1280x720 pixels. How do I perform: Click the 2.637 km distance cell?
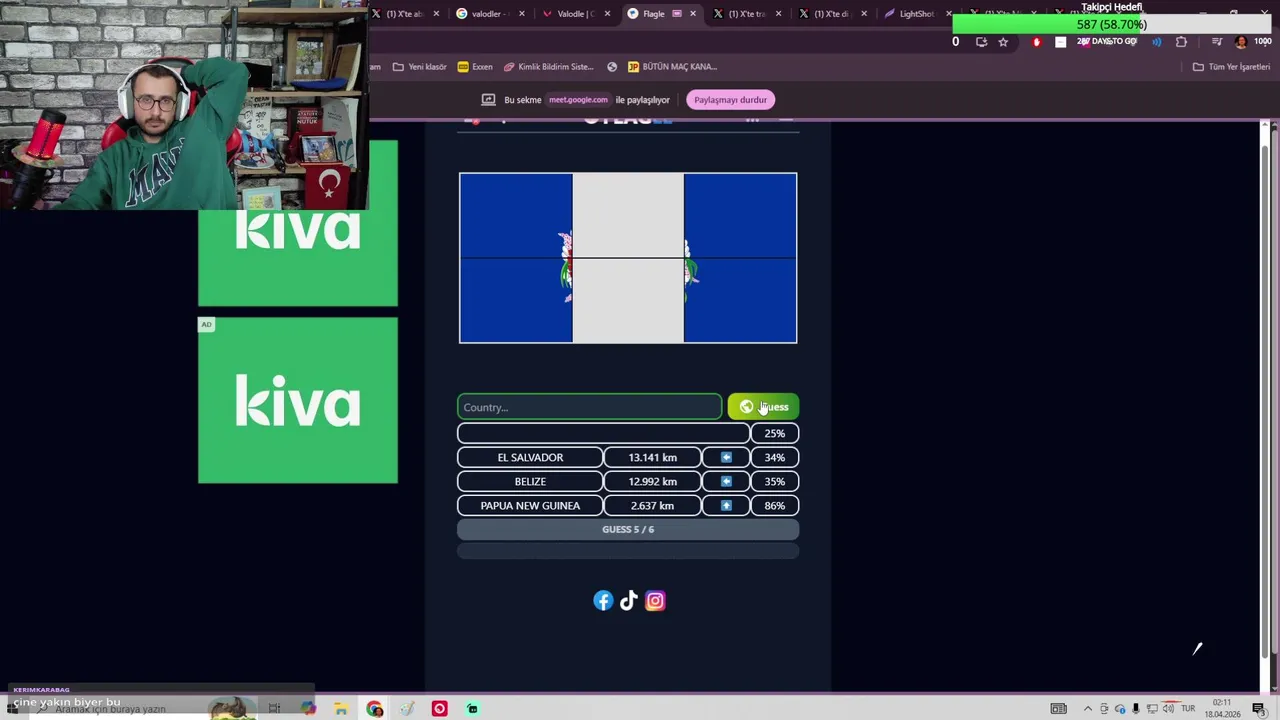pyautogui.click(x=653, y=505)
